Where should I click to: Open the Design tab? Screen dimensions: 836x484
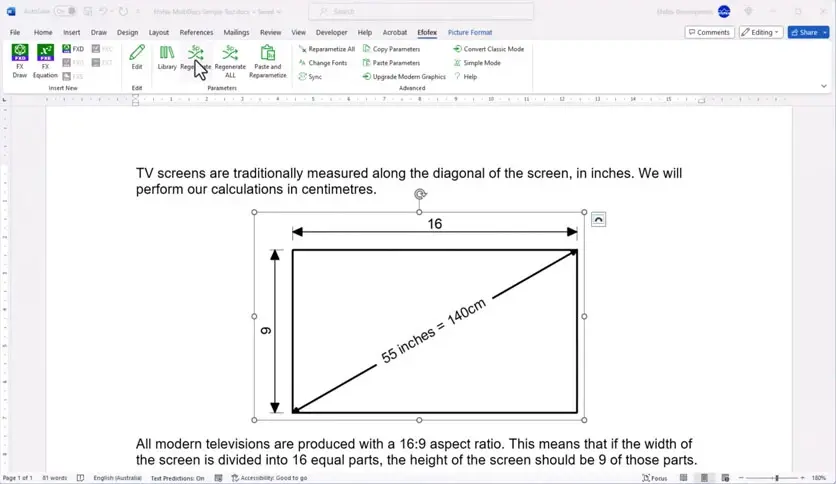[x=127, y=33]
